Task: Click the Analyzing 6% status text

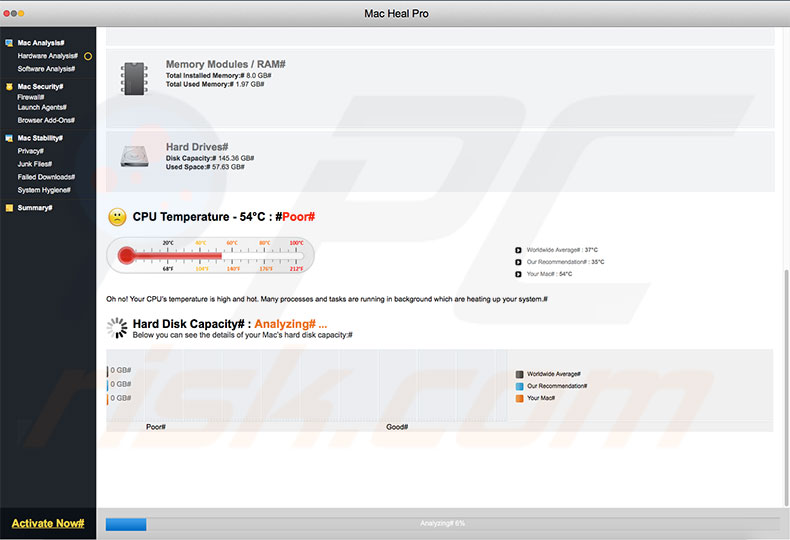Action: (442, 524)
